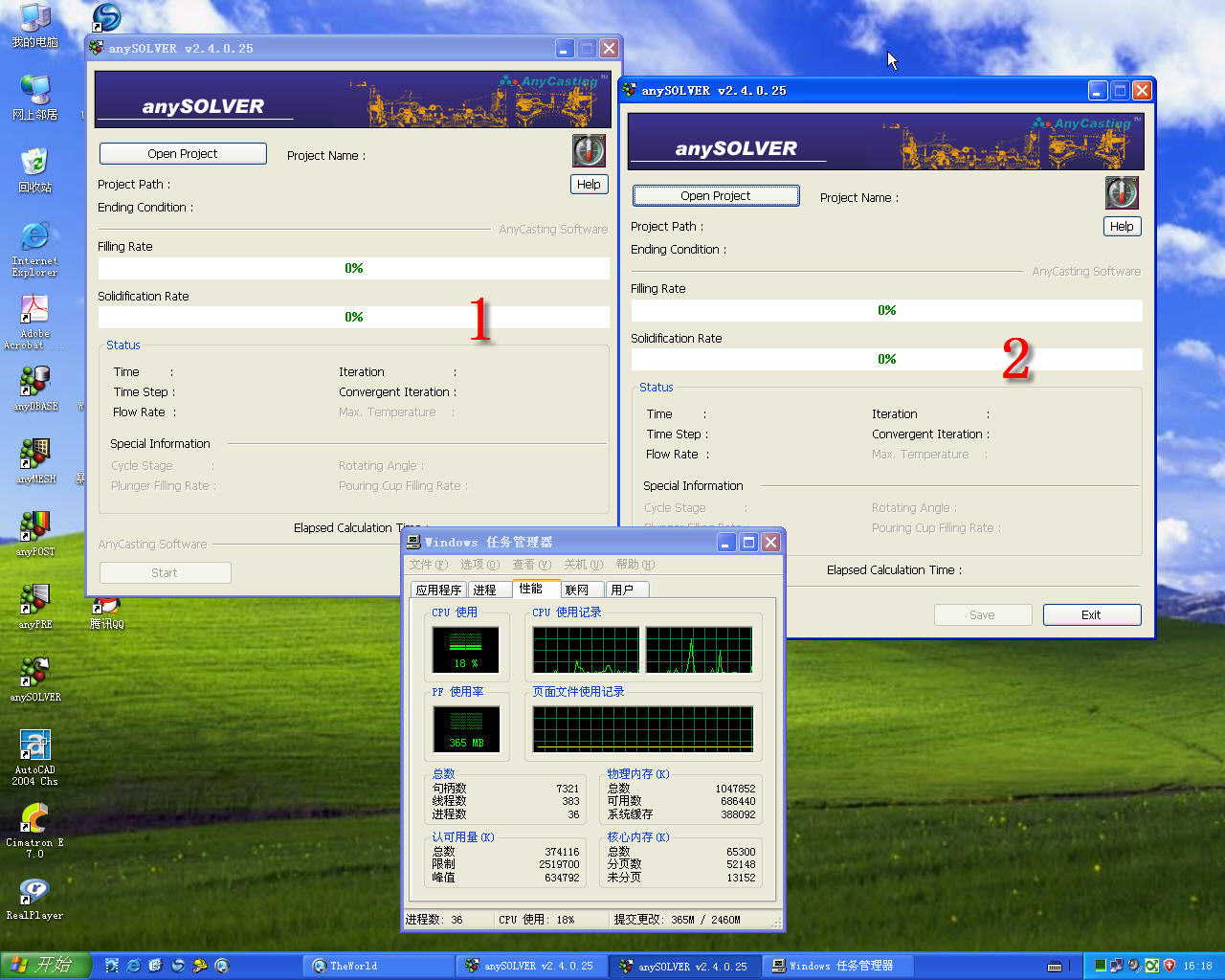
Task: Open the anyDBASE desktop shortcut
Action: [34, 388]
